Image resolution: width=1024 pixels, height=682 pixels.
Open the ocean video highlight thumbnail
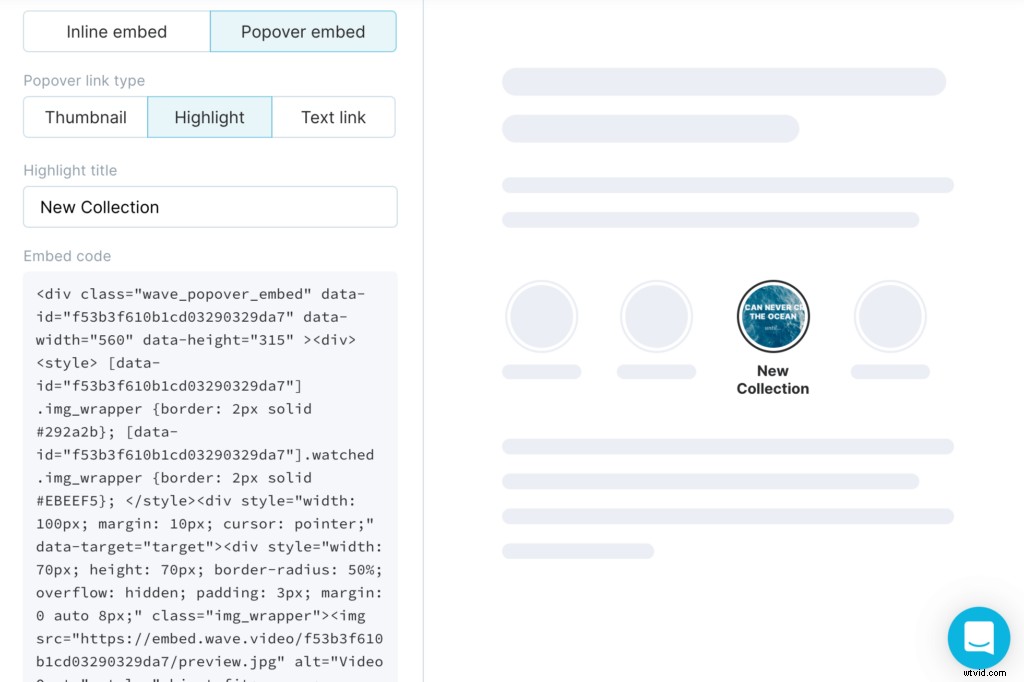tap(773, 316)
